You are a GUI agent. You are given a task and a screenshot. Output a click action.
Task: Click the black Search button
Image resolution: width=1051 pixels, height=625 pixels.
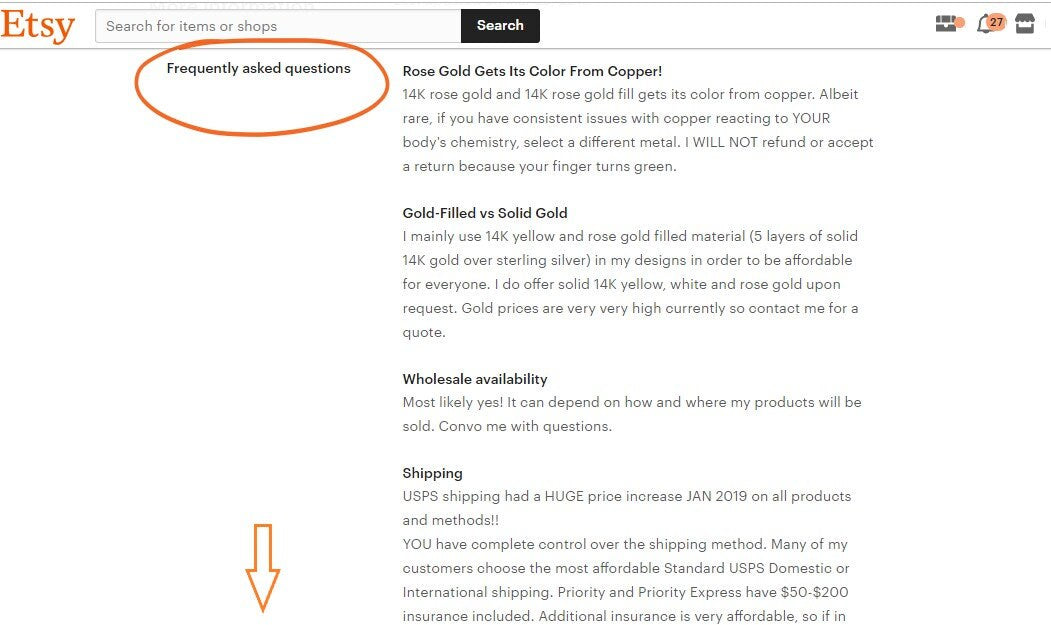(x=500, y=25)
